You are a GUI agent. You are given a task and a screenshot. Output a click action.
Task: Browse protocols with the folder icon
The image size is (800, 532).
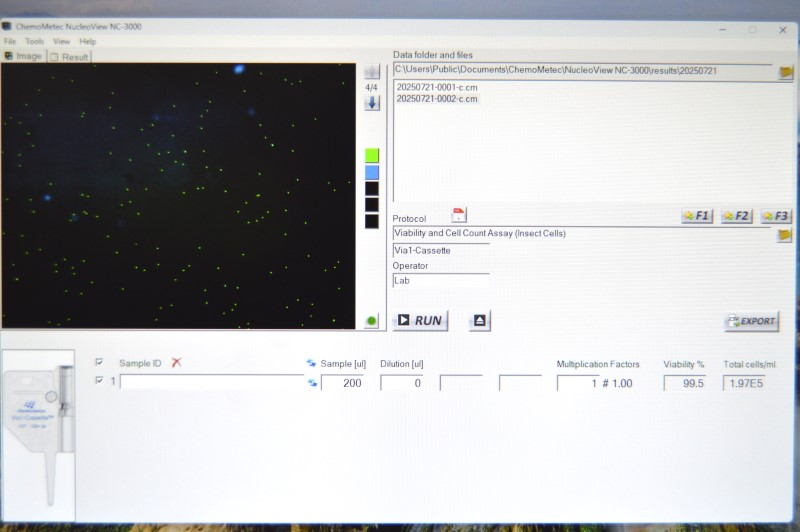tap(784, 235)
